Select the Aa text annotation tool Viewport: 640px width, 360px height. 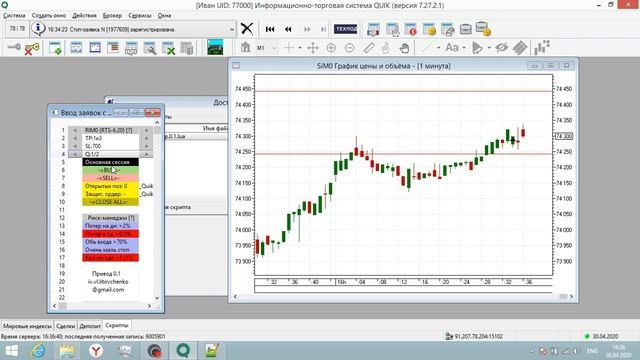pyautogui.click(x=452, y=48)
